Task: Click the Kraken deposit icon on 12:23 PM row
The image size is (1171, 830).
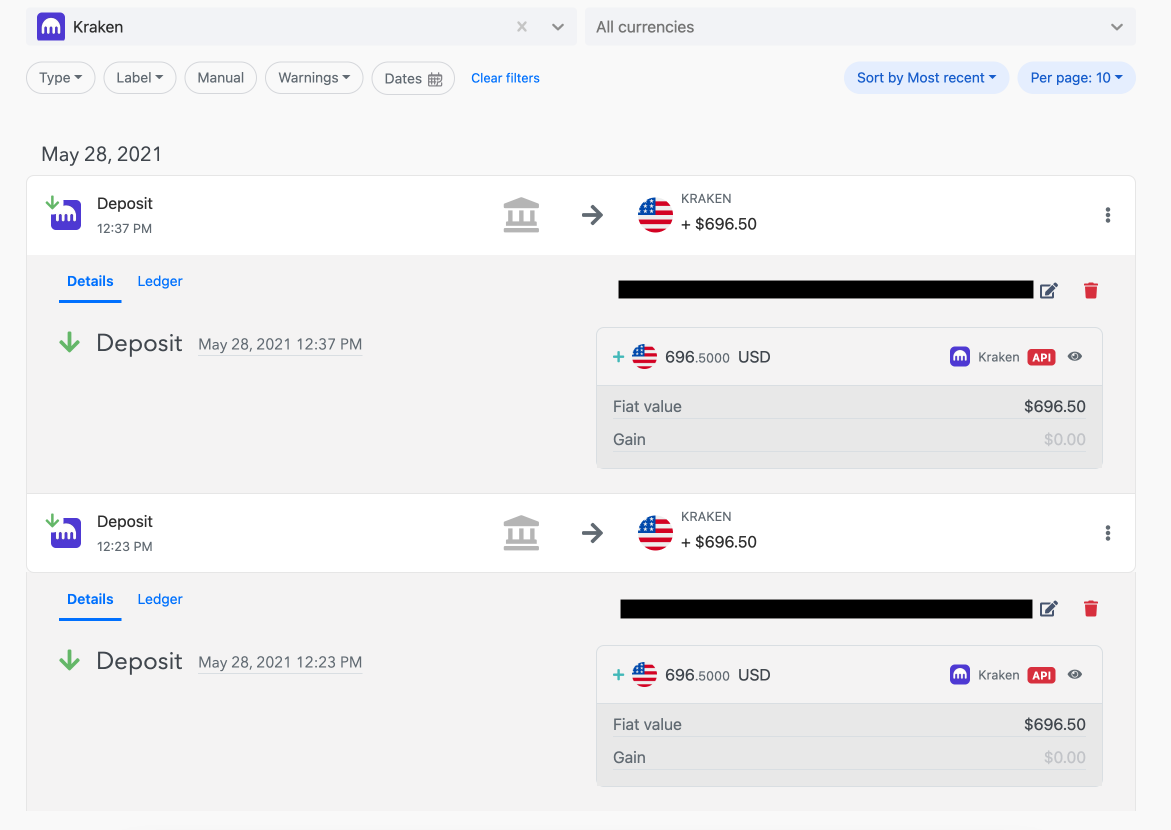Action: [x=64, y=531]
